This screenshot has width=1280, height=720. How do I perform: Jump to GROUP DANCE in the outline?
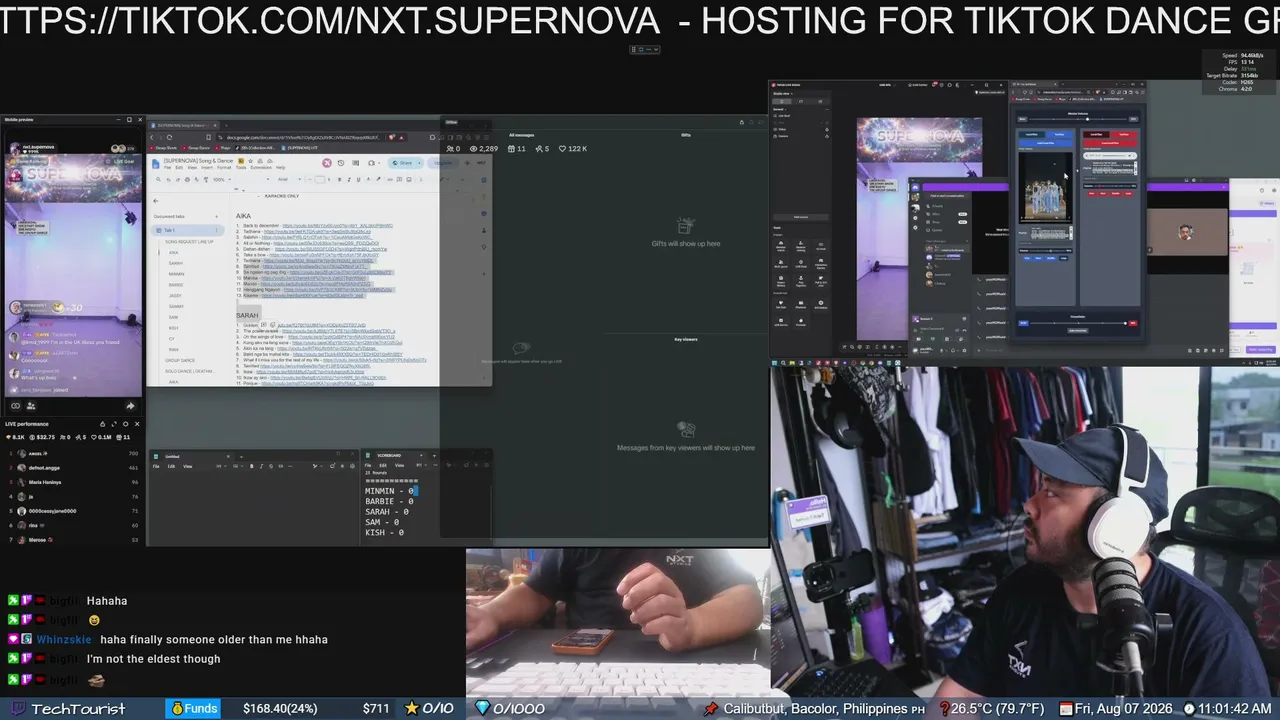click(x=180, y=360)
